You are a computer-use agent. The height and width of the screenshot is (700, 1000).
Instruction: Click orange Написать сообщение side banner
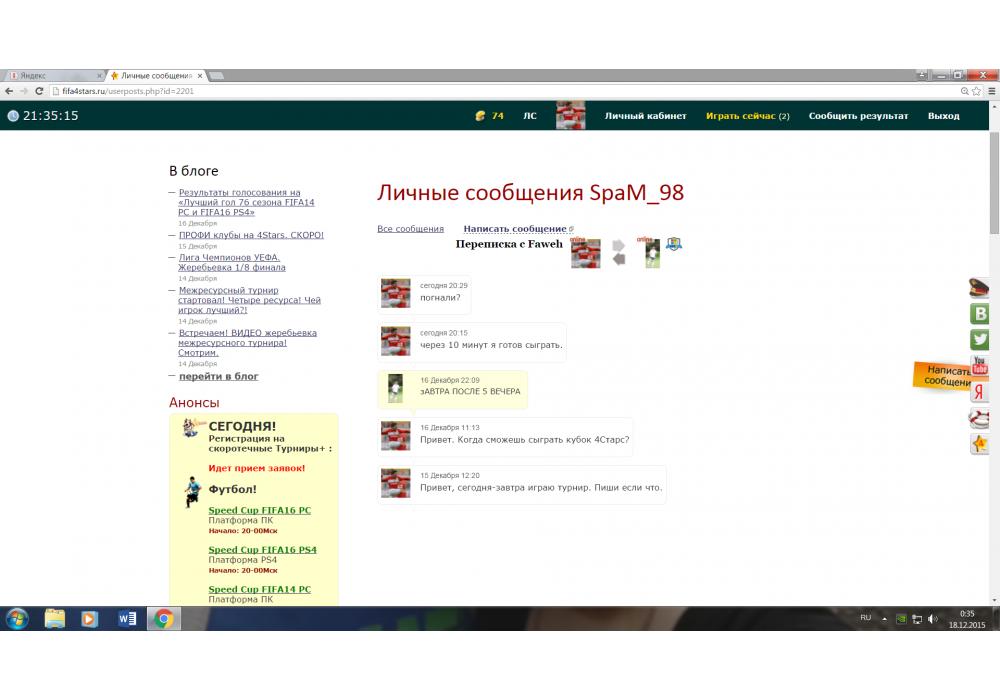pos(941,376)
